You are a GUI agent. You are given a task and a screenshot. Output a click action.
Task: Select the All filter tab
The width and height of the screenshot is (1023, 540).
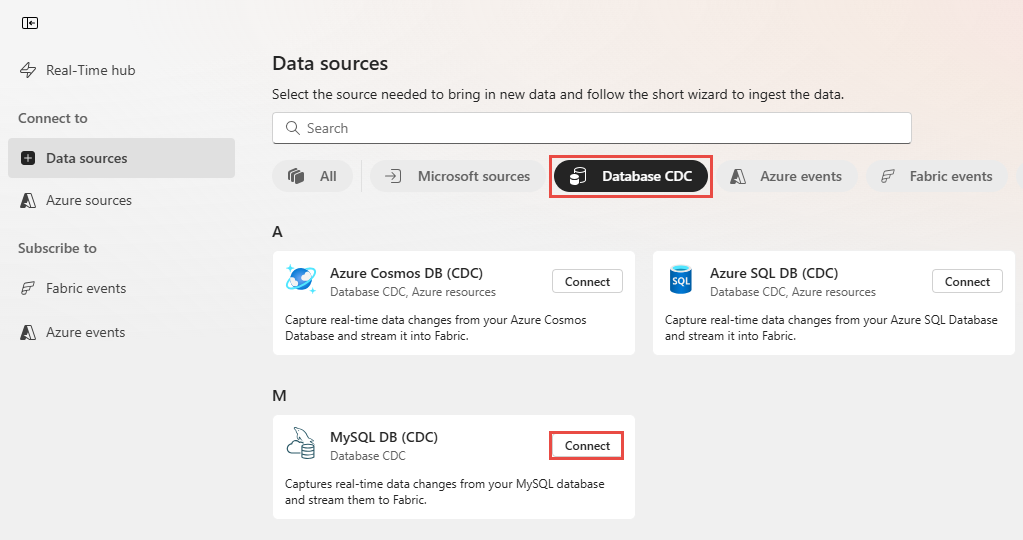(313, 176)
